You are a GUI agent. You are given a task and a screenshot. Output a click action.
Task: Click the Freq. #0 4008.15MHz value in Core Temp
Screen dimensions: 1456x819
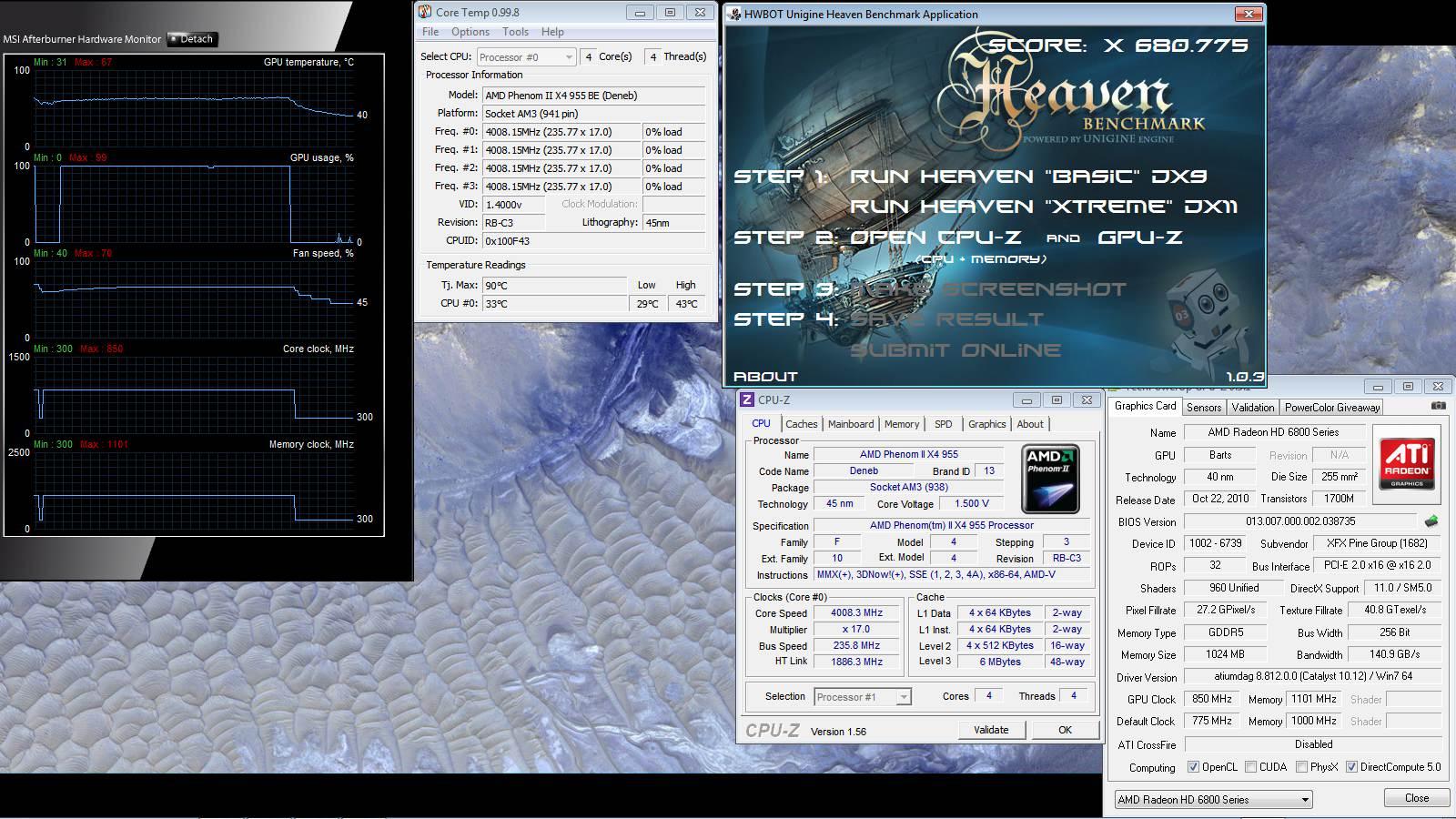561,132
